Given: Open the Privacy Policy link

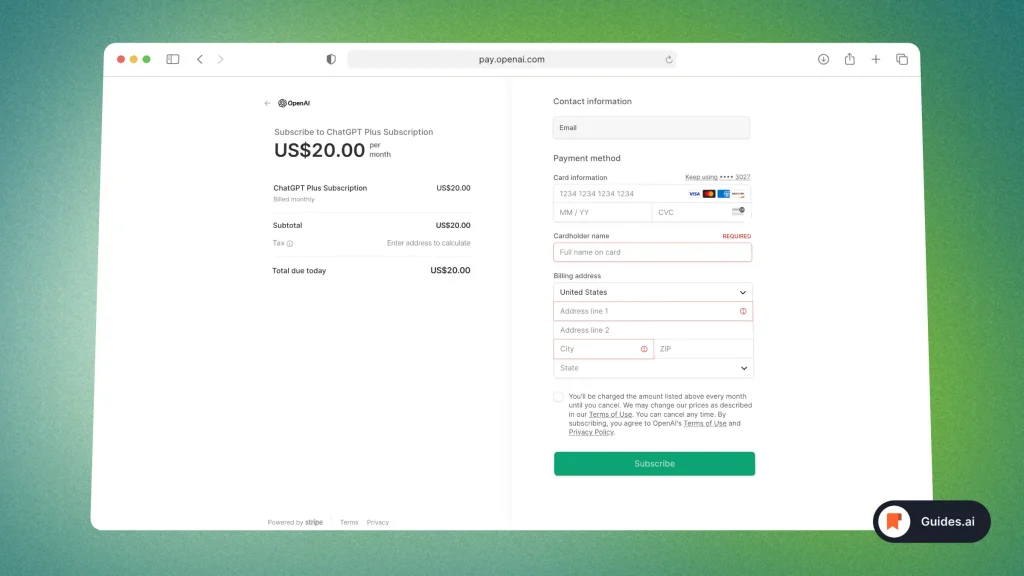Looking at the screenshot, I should pos(591,432).
